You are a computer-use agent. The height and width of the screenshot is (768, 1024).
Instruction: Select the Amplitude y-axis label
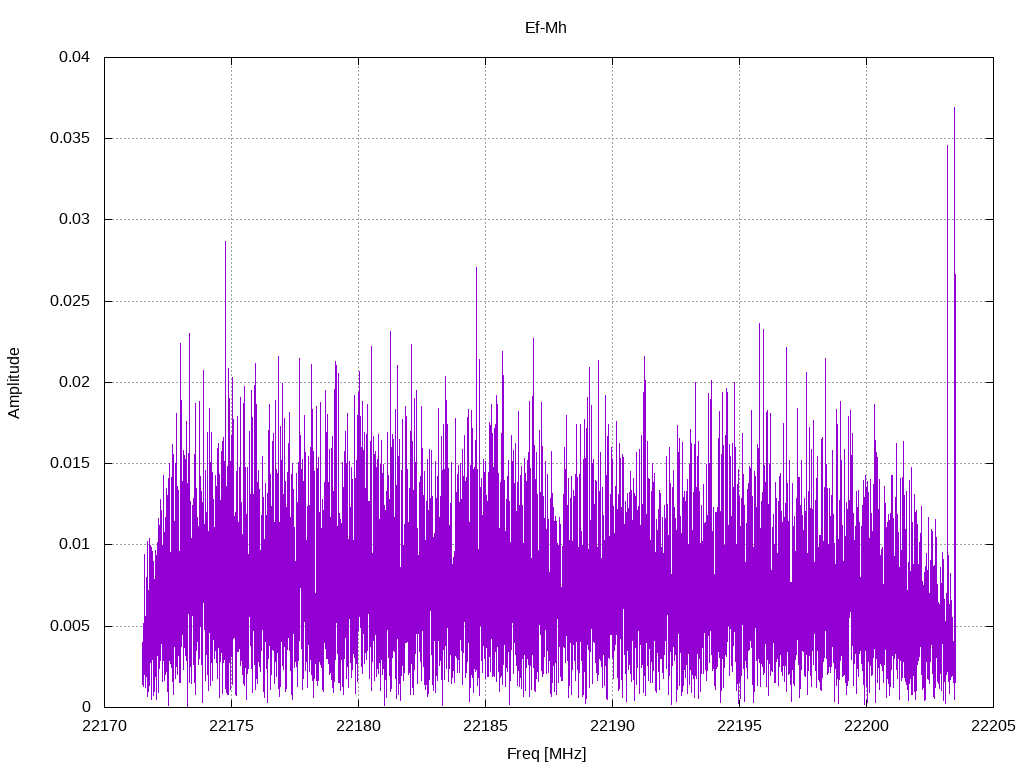click(14, 383)
